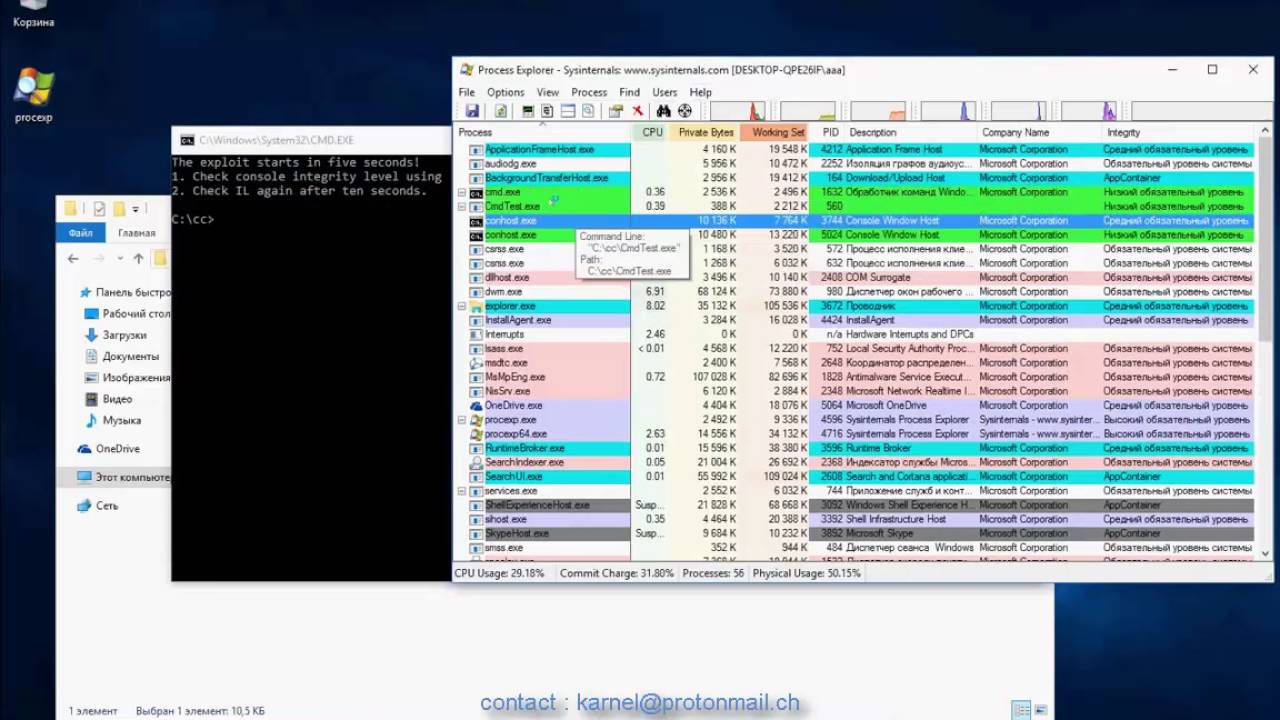
Task: Open the Find menu
Action: point(629,92)
